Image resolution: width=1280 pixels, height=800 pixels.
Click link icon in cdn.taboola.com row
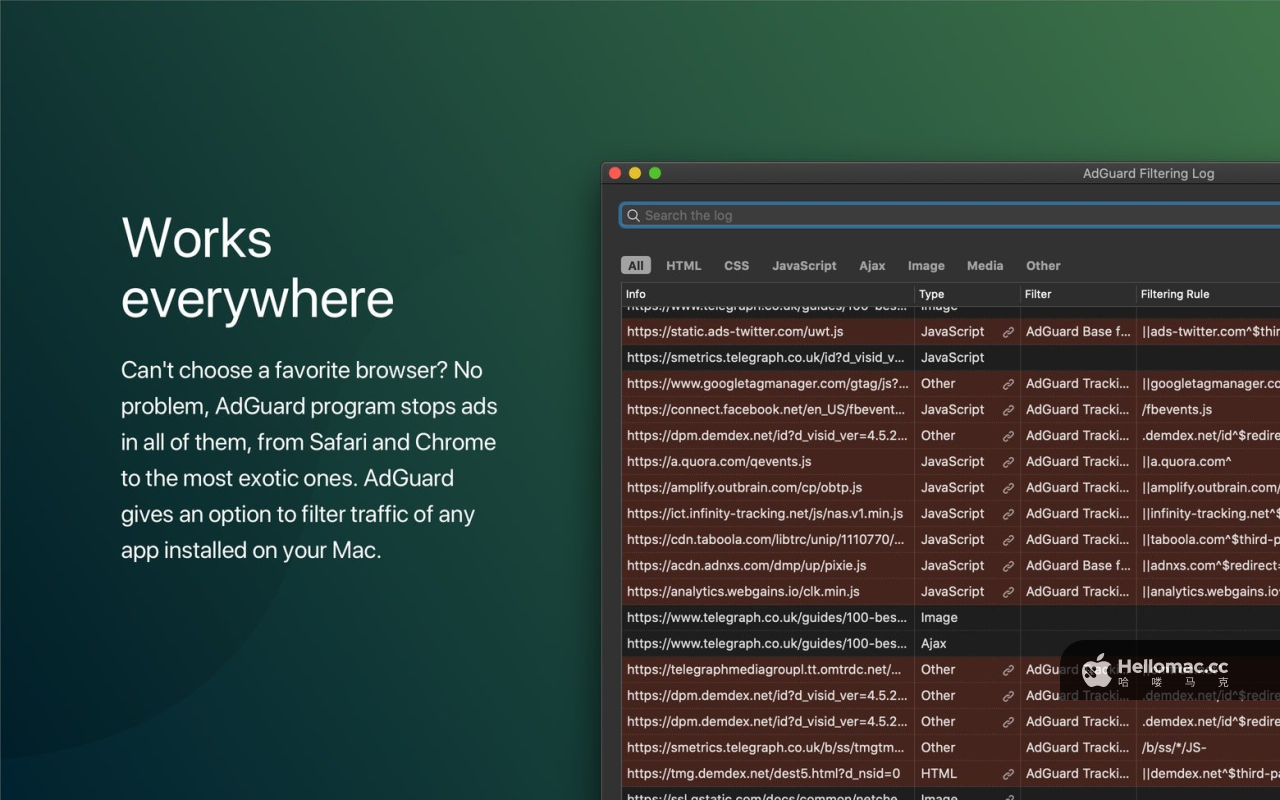1008,540
